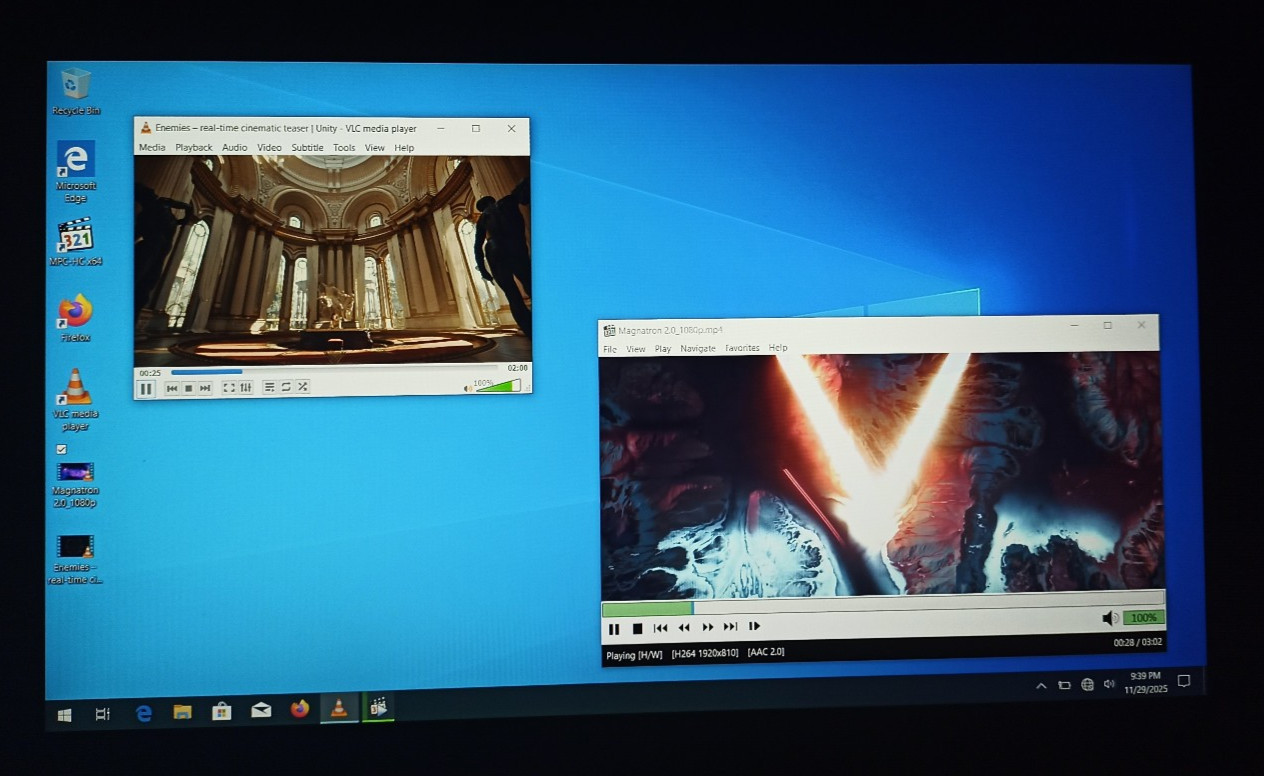
Task: Pause playback in MPC-HC player
Action: 614,629
